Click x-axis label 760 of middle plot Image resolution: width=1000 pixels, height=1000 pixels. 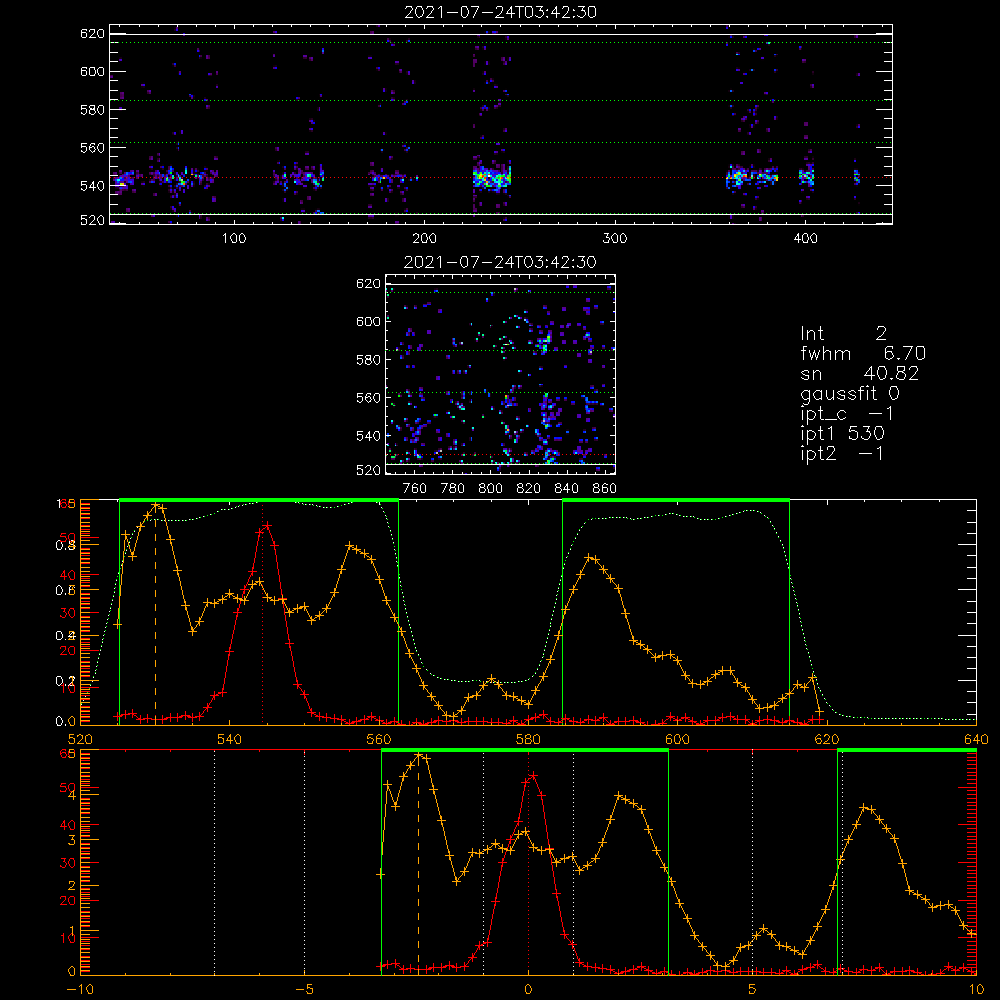click(x=415, y=489)
